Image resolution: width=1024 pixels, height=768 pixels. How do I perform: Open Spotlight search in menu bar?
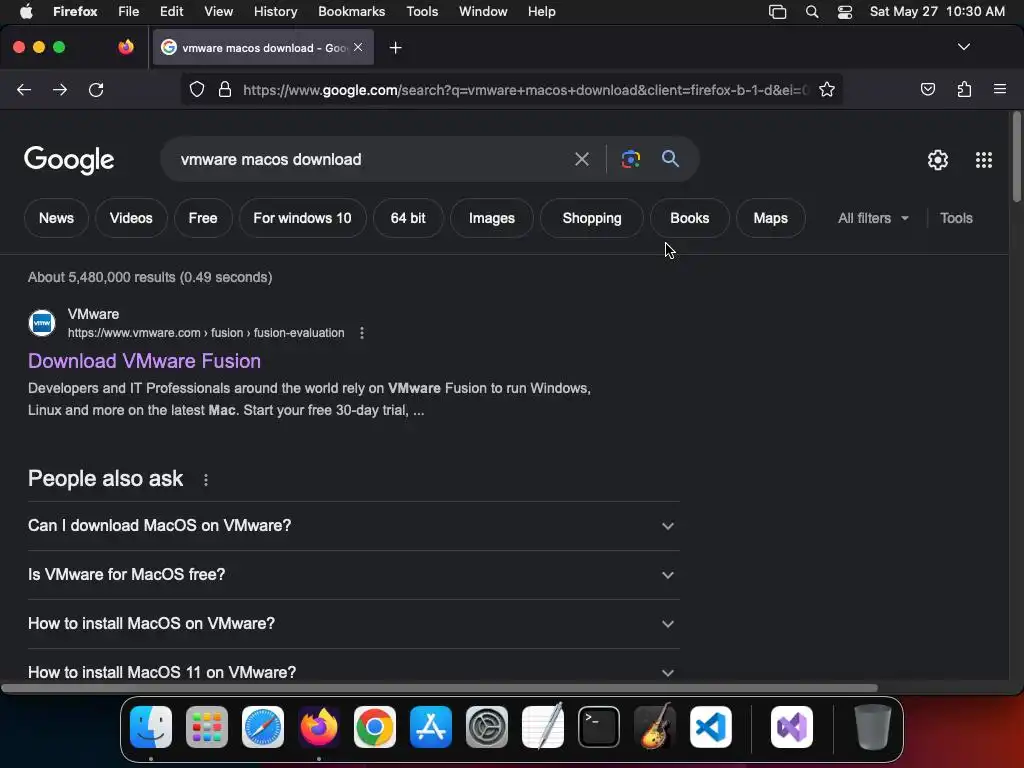pyautogui.click(x=812, y=12)
